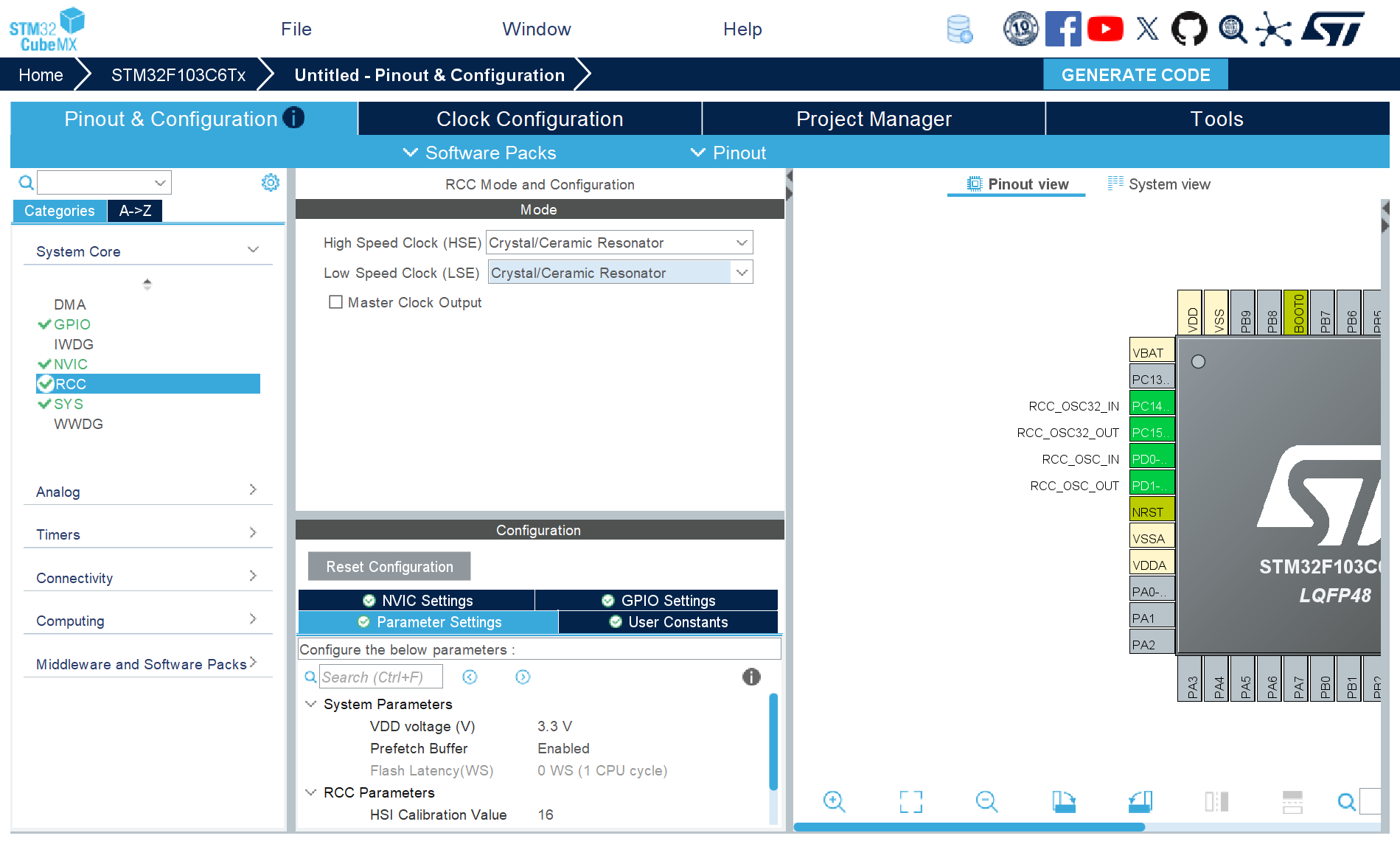This screenshot has width=1400, height=844.
Task: Rotate the chip clockwise
Action: point(1064,801)
